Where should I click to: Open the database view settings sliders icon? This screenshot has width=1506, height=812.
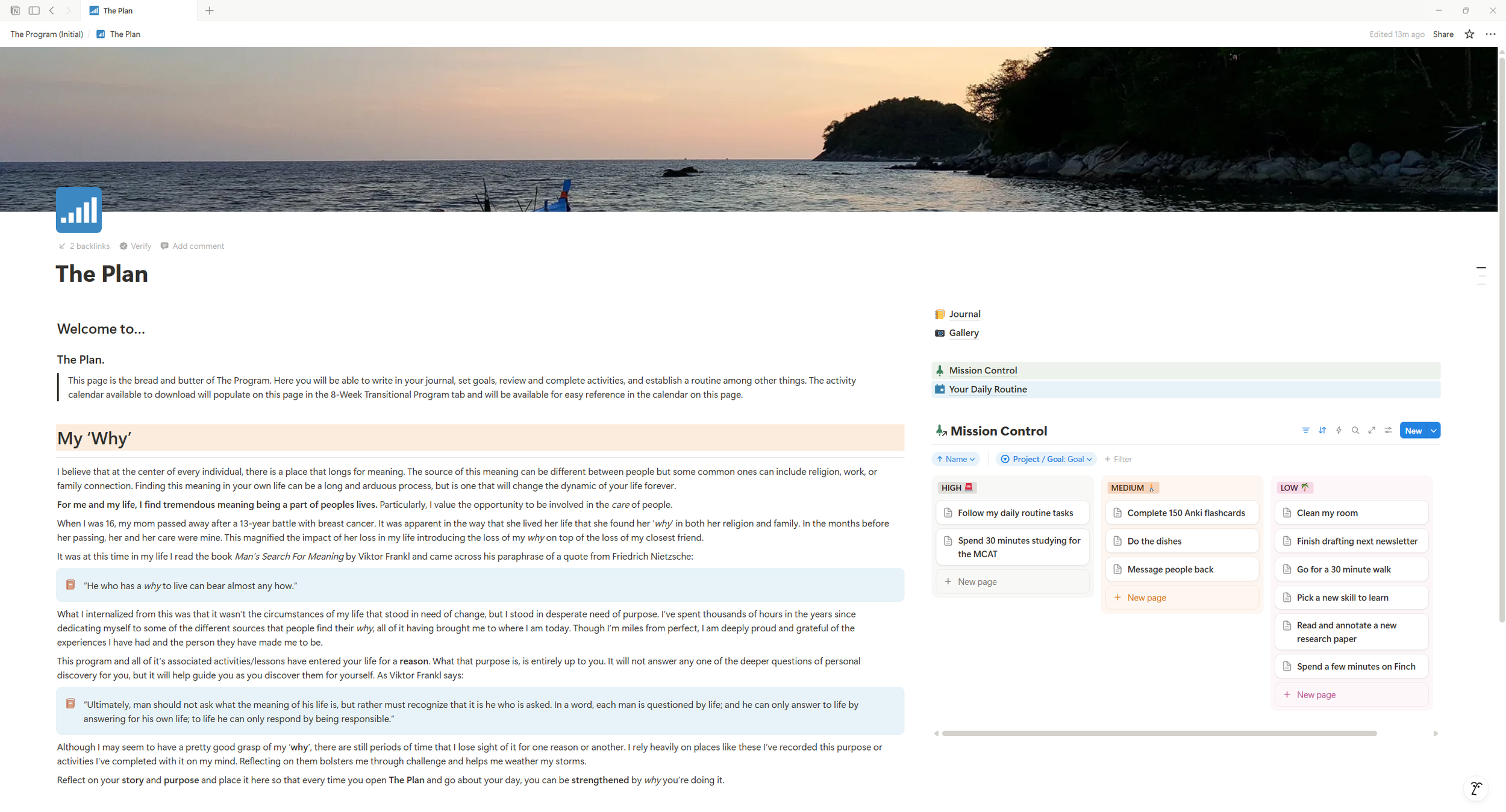click(x=1388, y=430)
